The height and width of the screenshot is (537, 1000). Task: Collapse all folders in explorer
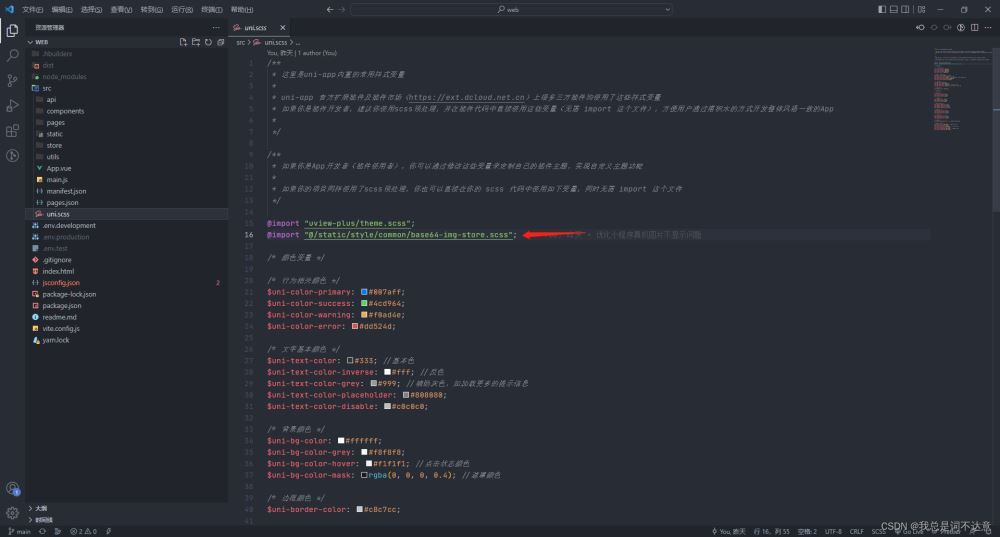tap(220, 42)
